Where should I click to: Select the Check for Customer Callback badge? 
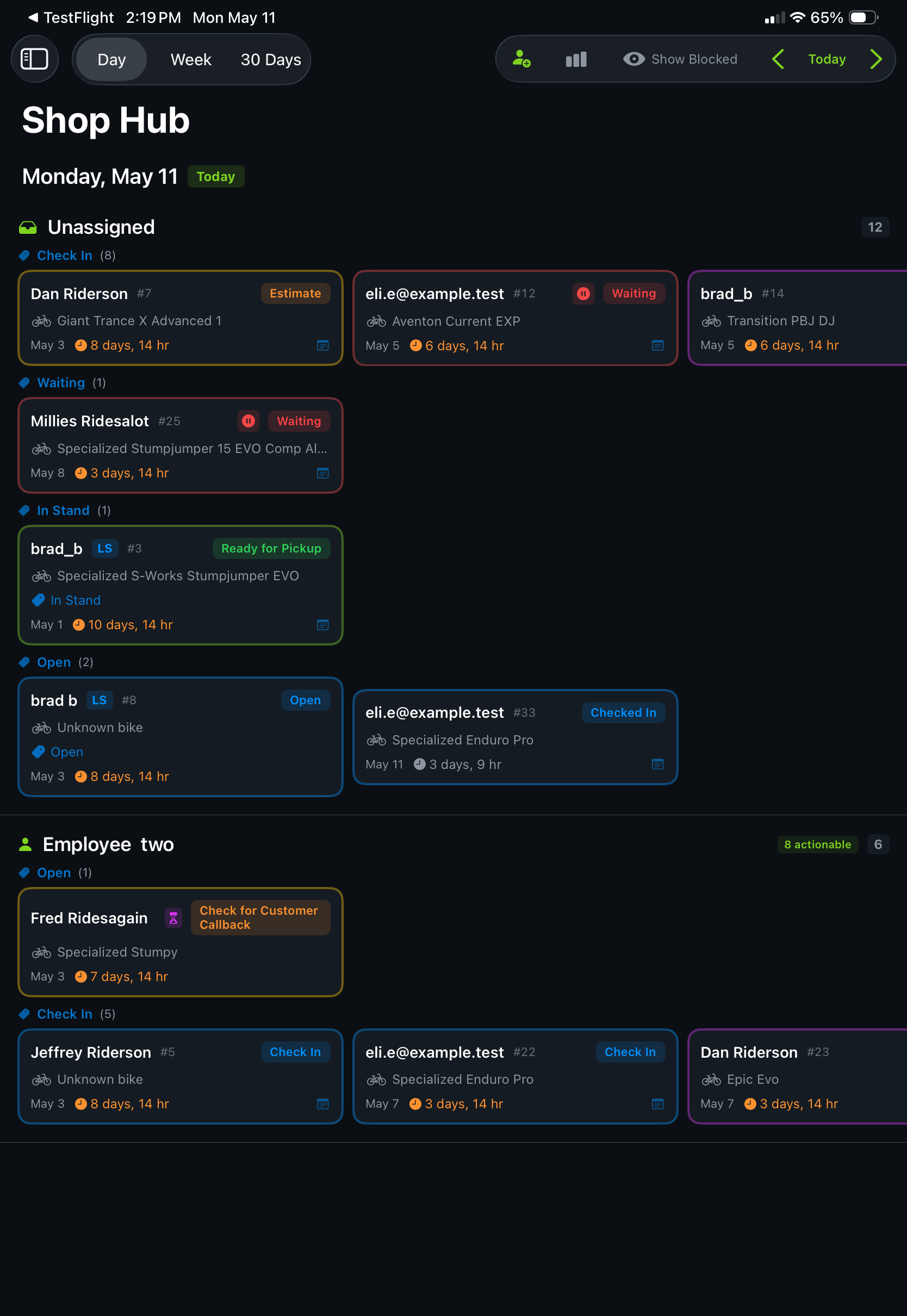point(260,918)
